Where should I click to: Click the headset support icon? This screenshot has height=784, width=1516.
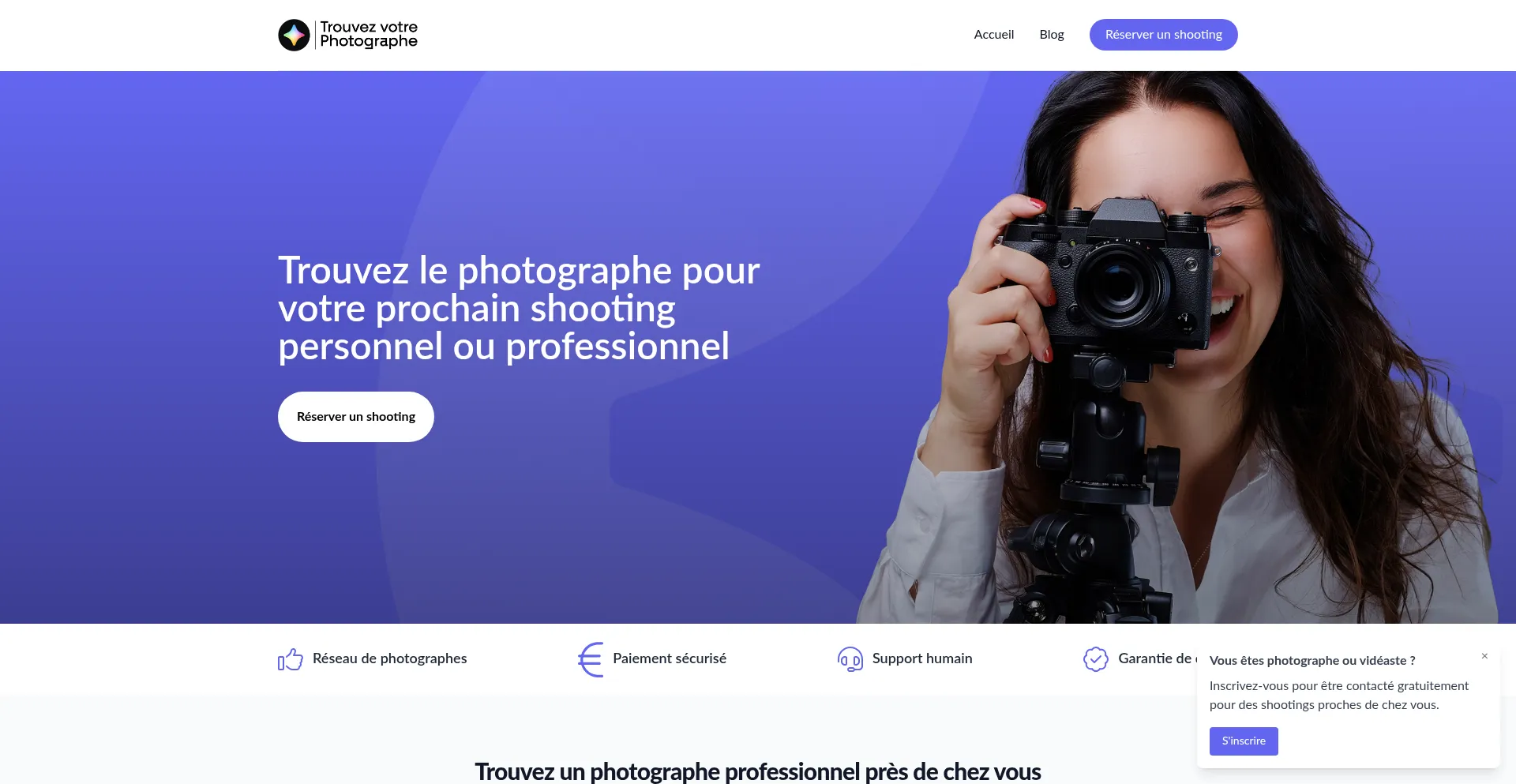(850, 659)
